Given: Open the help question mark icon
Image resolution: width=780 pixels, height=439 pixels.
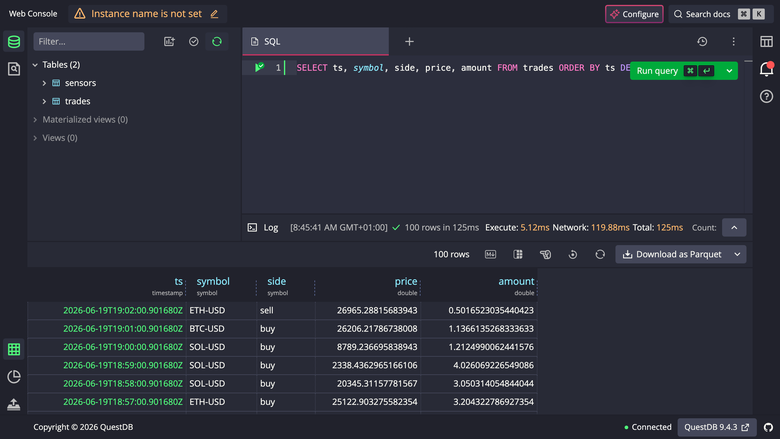Looking at the screenshot, I should tap(767, 96).
